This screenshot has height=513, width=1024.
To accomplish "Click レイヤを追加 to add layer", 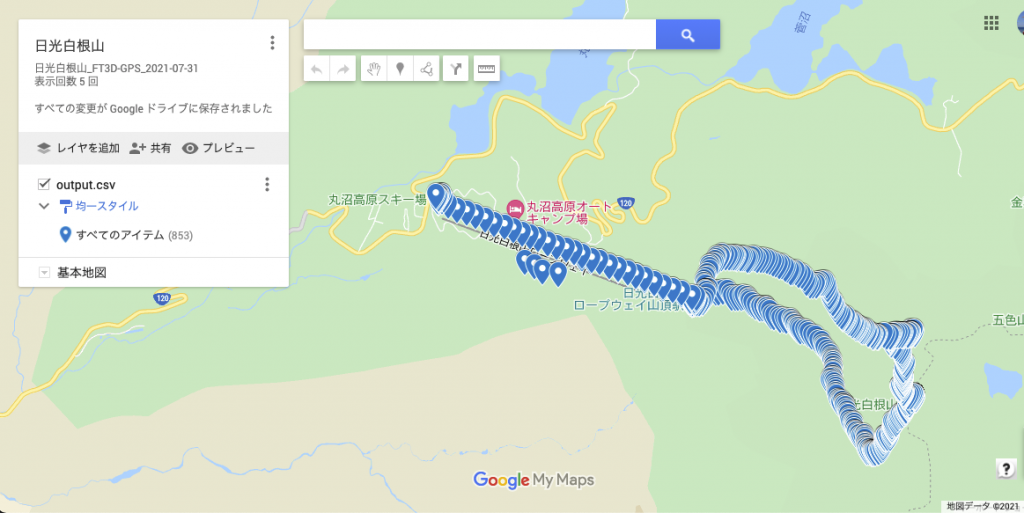I will [x=78, y=148].
